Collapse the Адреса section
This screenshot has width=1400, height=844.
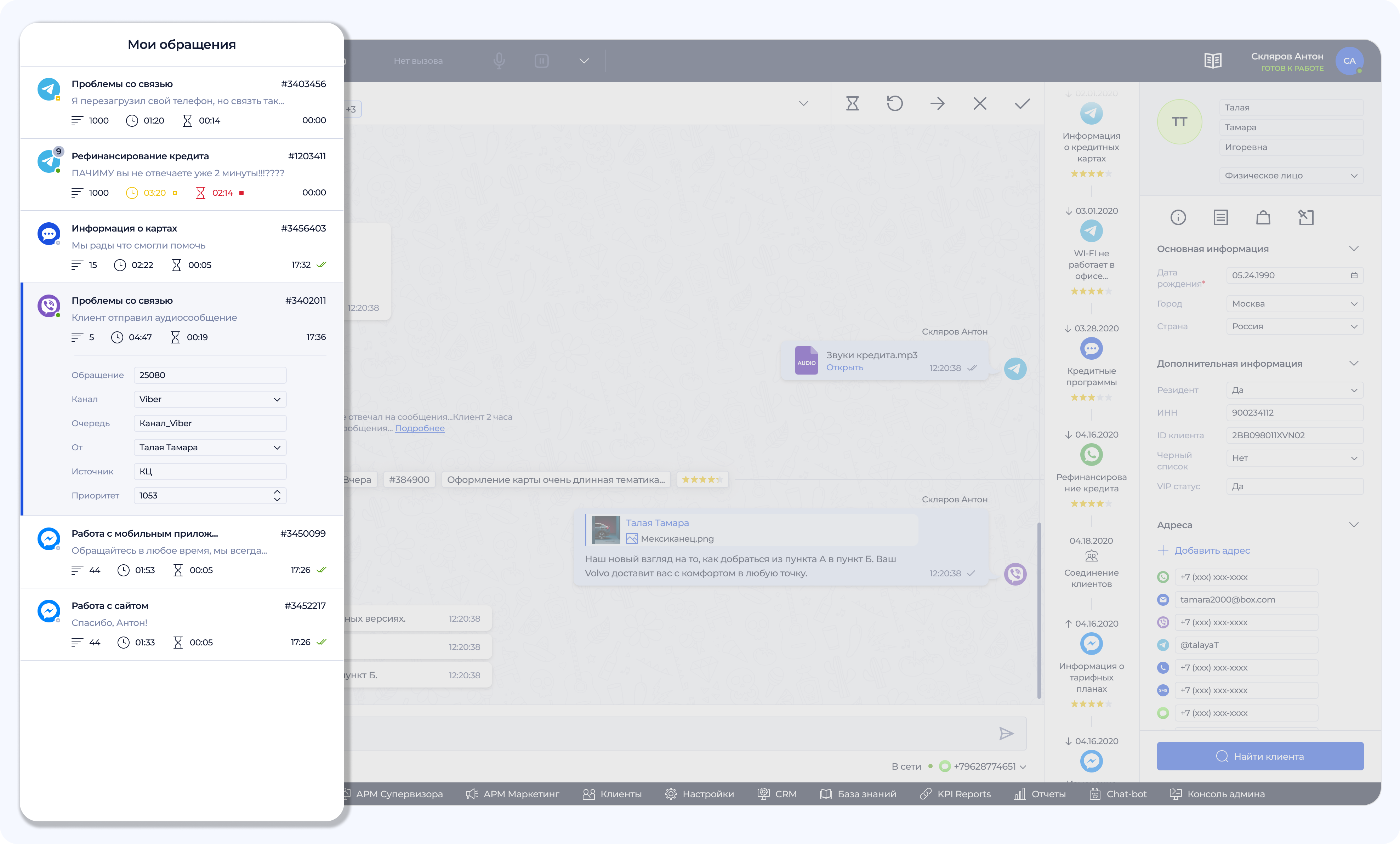(1353, 525)
